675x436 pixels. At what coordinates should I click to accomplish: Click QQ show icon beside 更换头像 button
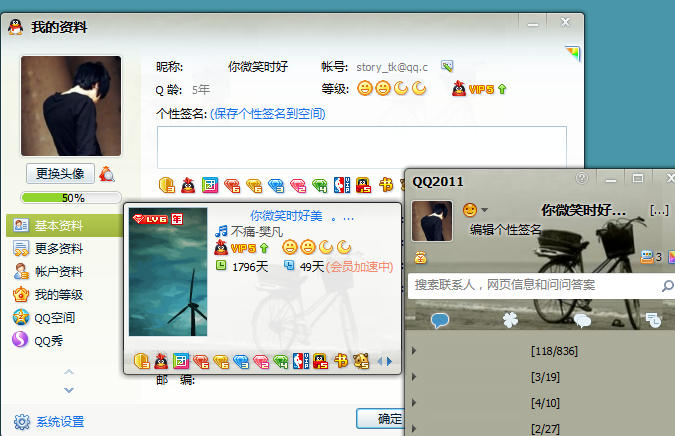[x=107, y=174]
